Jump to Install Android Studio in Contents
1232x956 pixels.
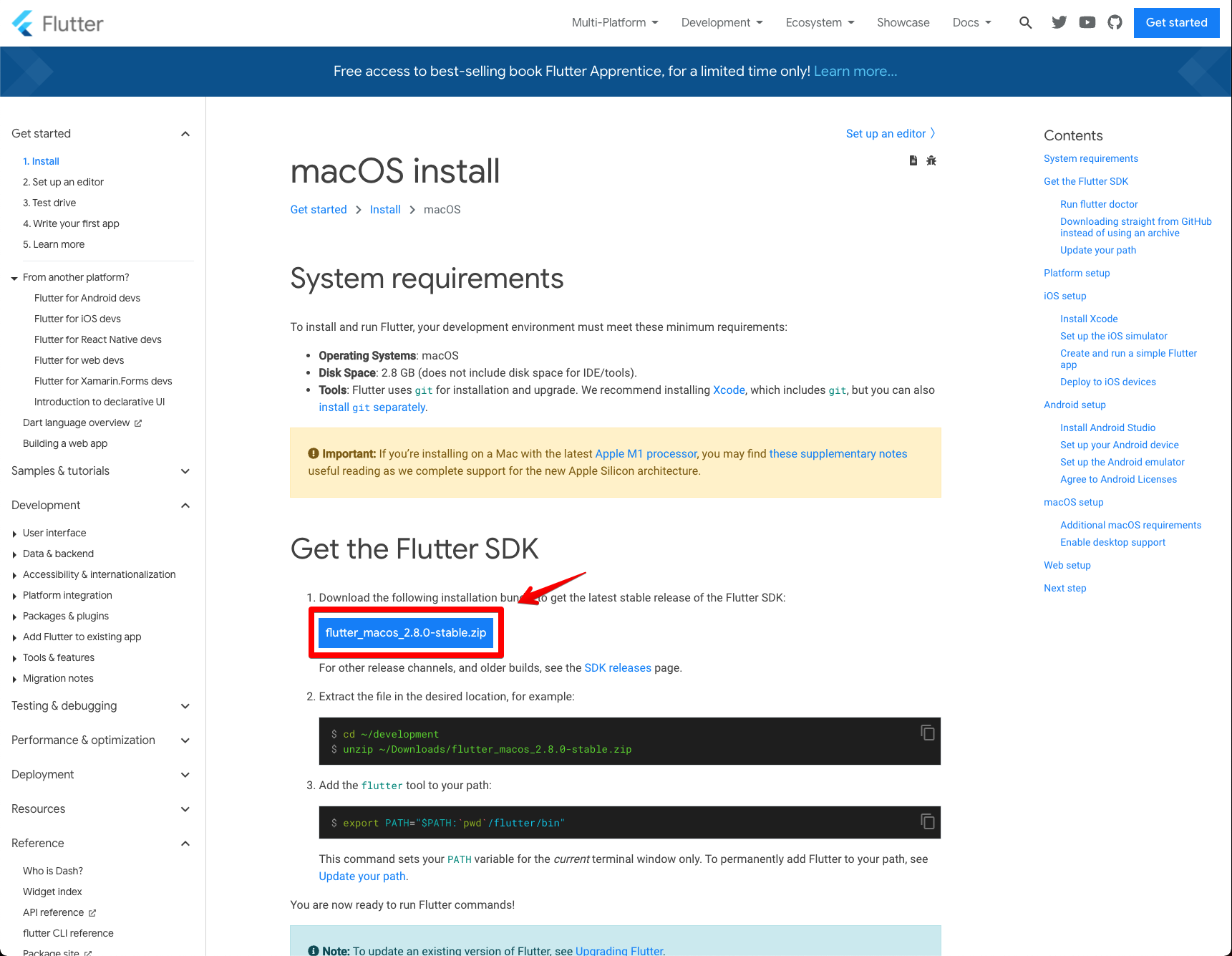[1107, 428]
